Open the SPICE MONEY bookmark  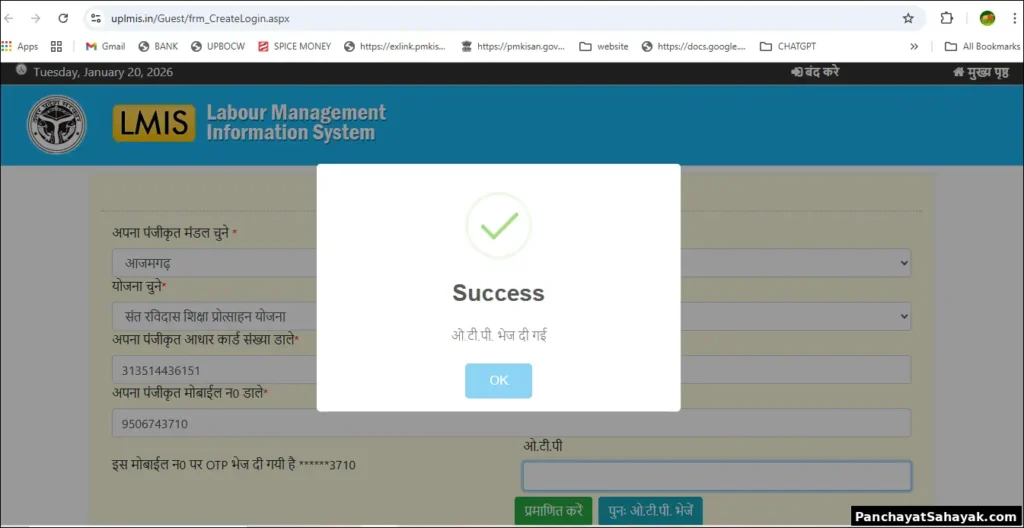point(294,46)
